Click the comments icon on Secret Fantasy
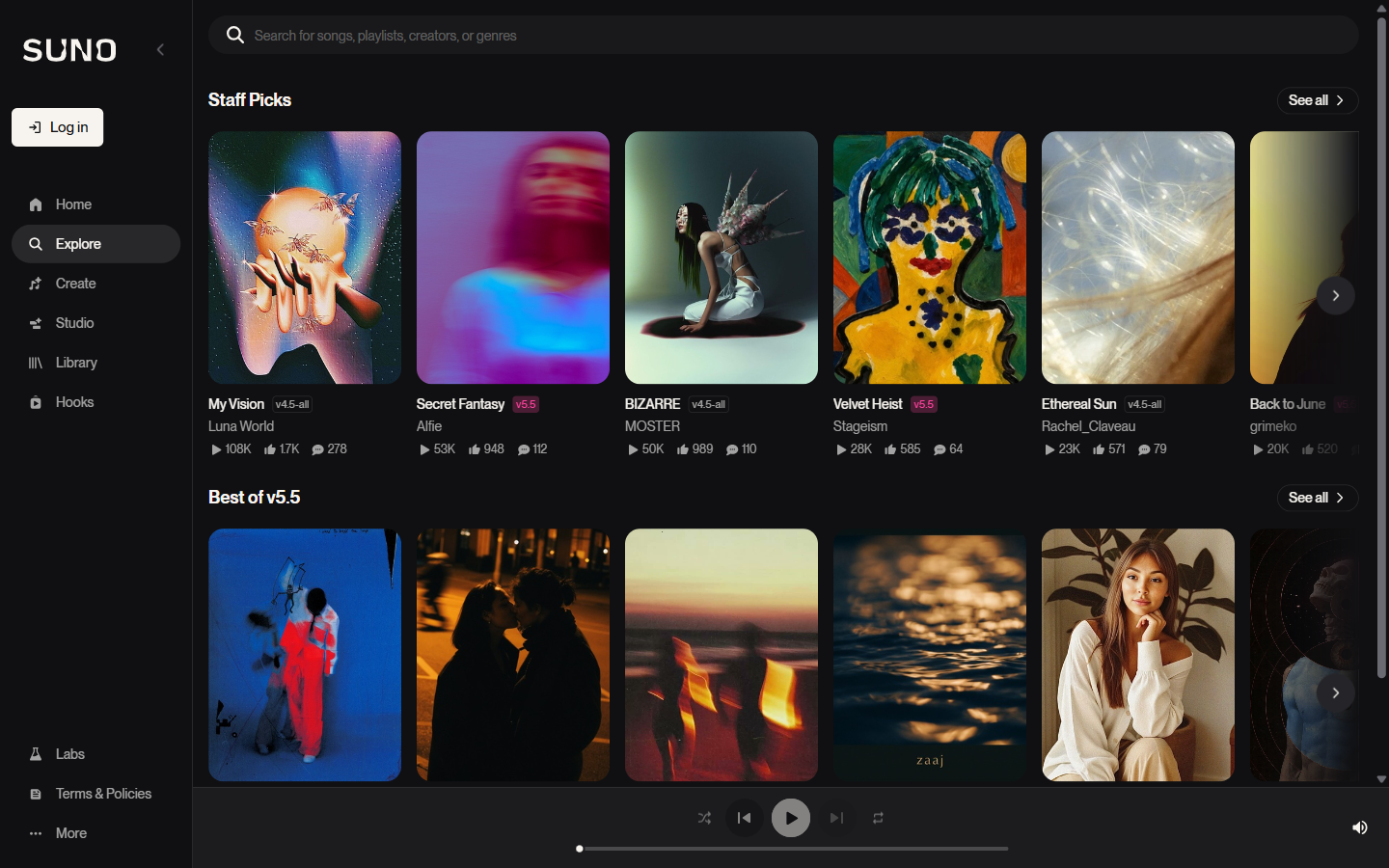 click(524, 449)
